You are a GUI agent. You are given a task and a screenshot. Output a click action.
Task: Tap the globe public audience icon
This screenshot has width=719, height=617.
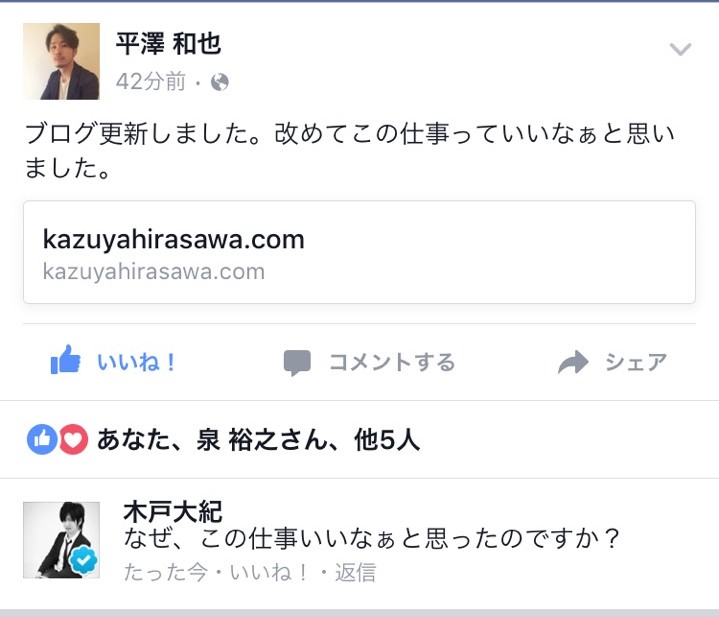[220, 83]
